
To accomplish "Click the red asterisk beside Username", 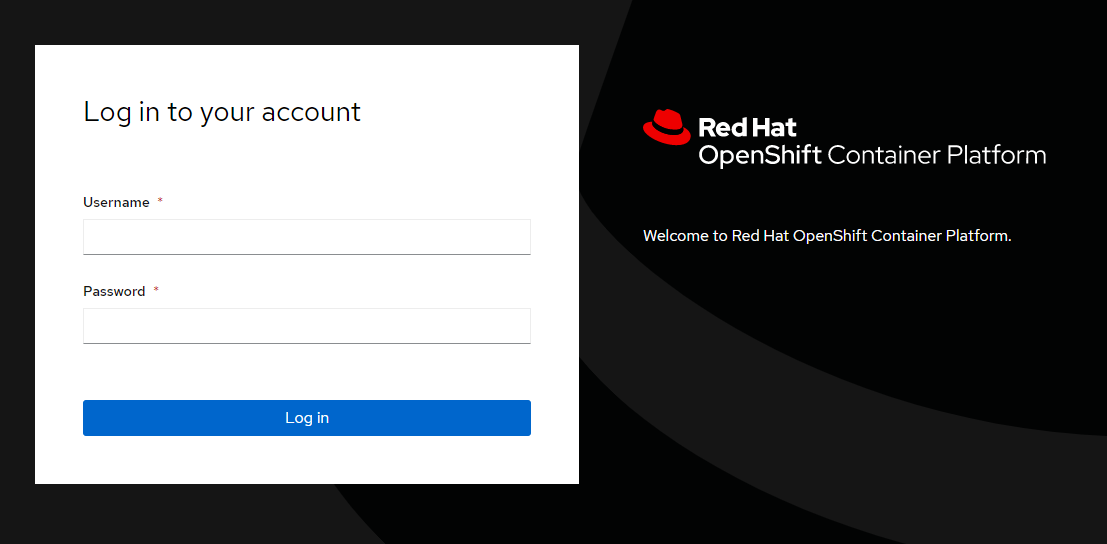I will coord(160,202).
